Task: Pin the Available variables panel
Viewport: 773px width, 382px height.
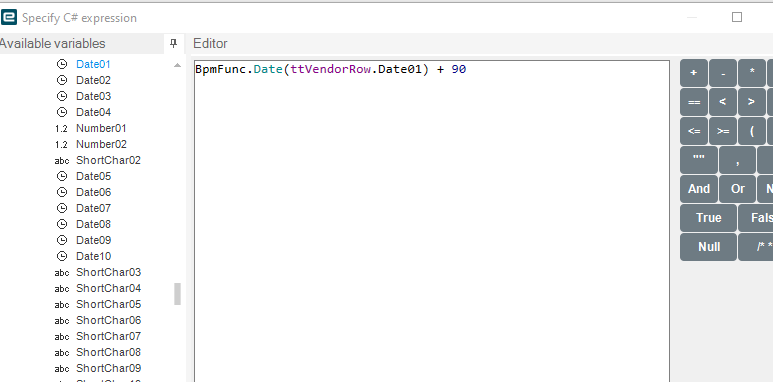Action: pos(173,43)
